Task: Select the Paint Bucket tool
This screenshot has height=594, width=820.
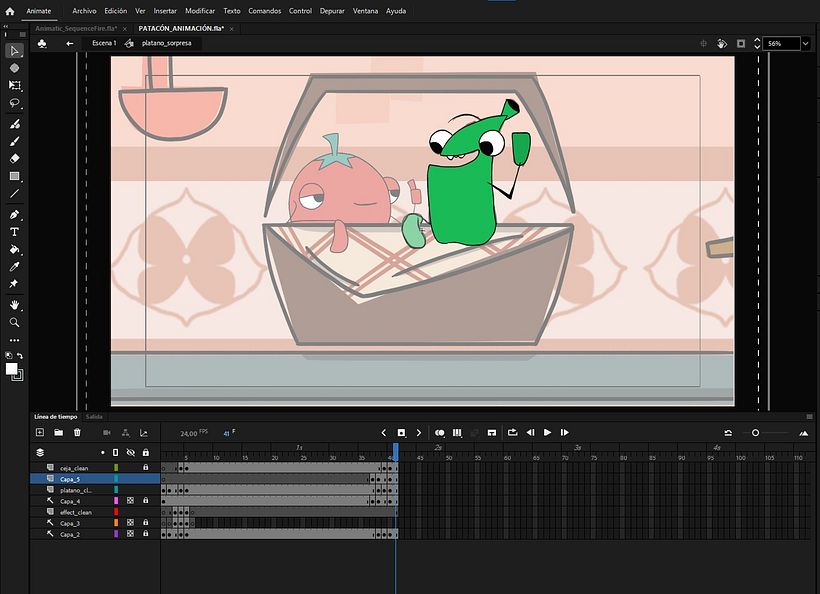Action: click(x=15, y=249)
